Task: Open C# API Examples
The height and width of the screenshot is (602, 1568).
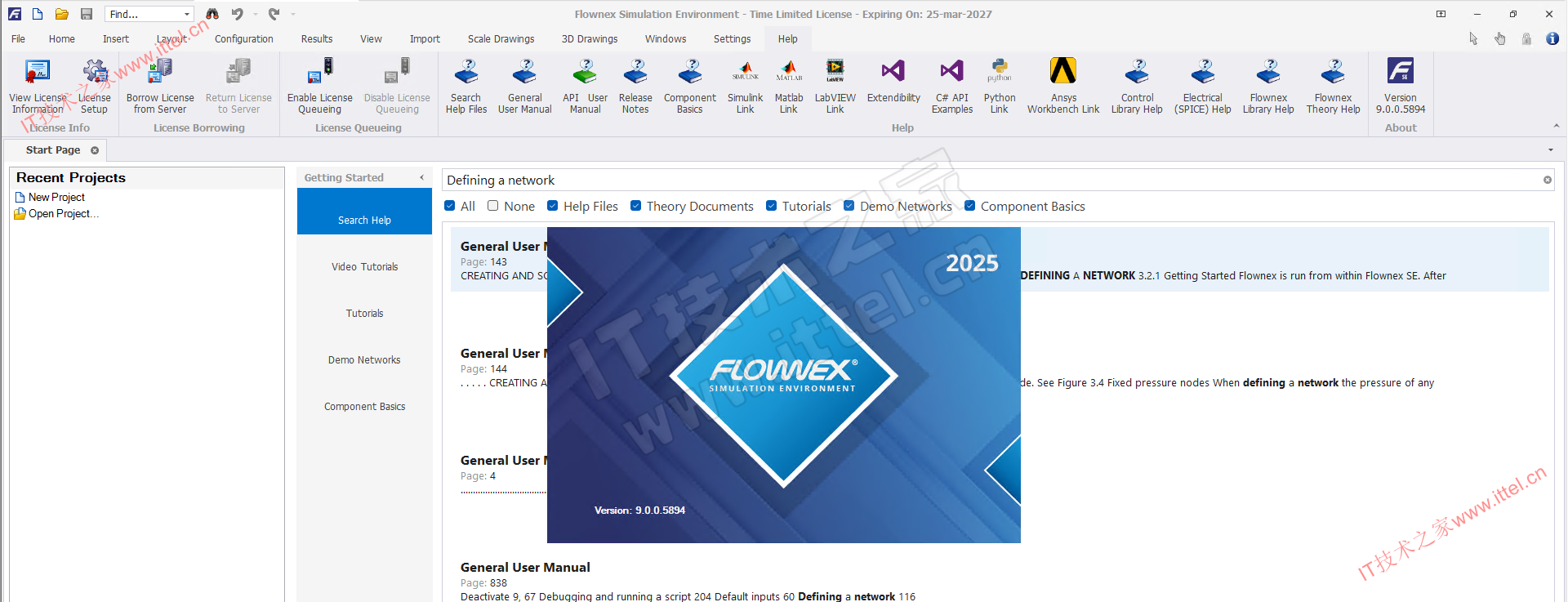Action: 952,86
